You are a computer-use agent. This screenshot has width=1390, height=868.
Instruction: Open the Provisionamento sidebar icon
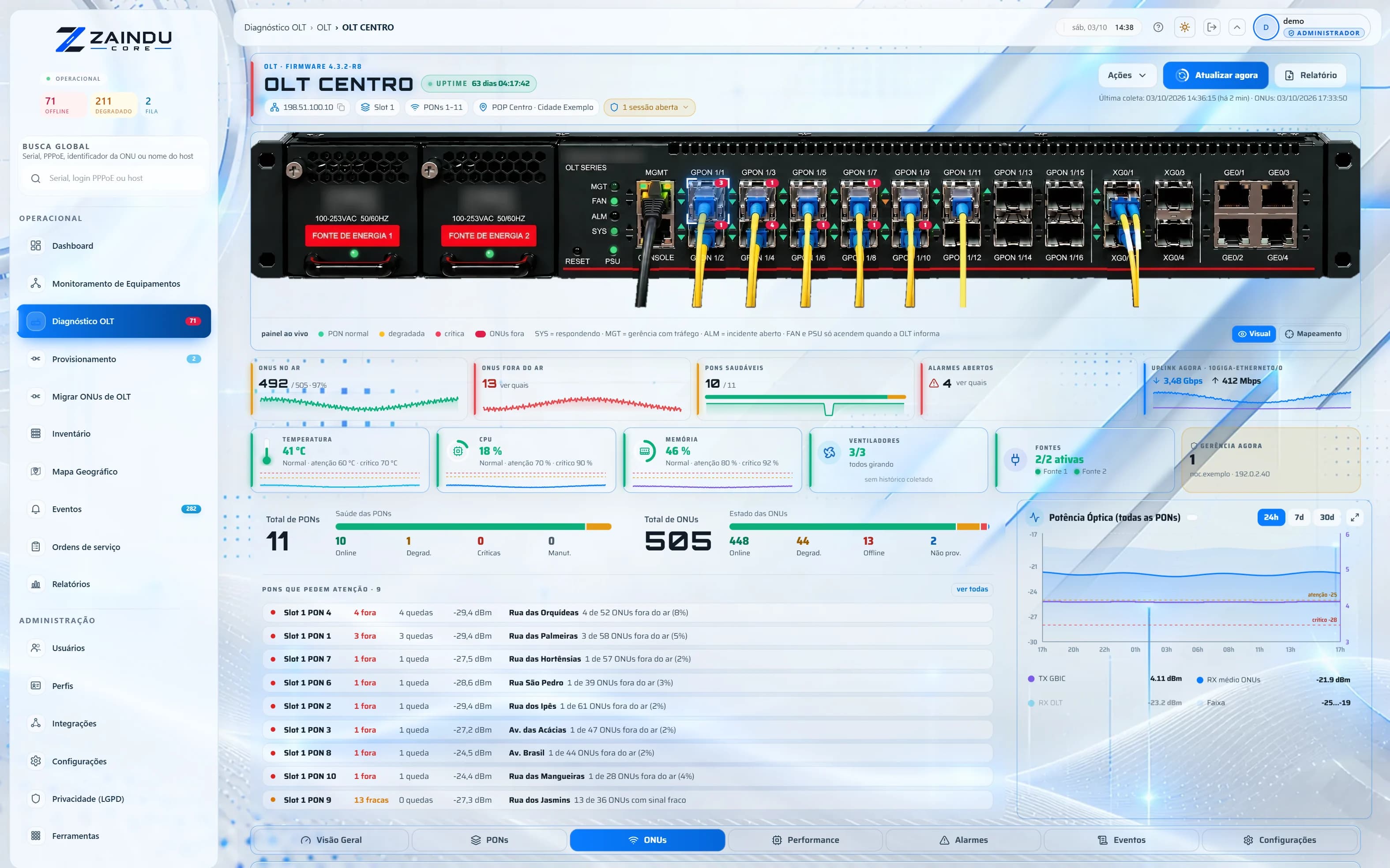(36, 359)
